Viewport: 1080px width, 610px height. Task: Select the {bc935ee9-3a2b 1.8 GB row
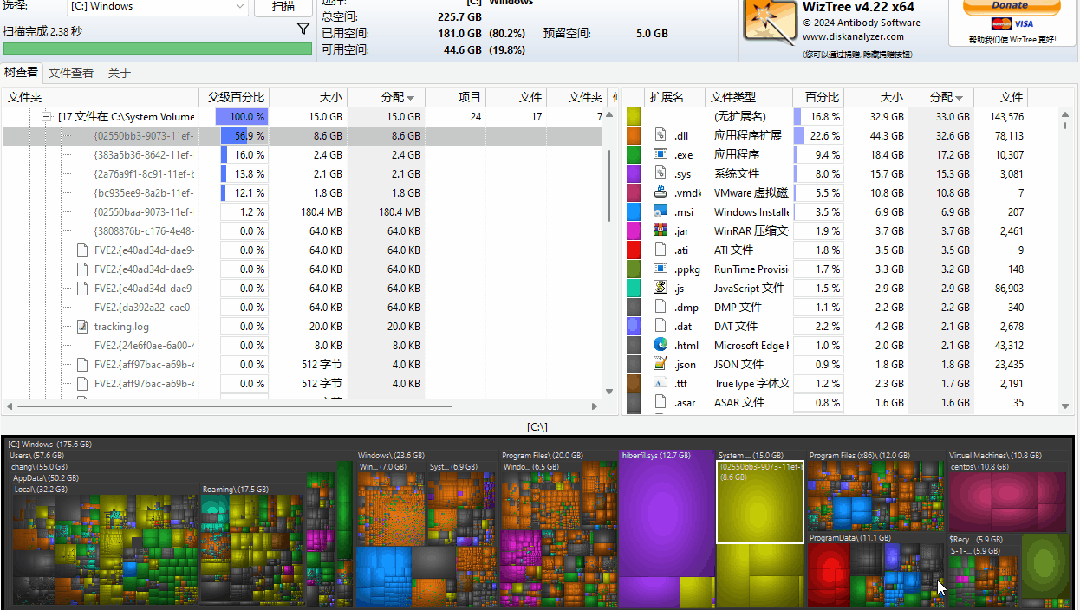click(x=302, y=193)
